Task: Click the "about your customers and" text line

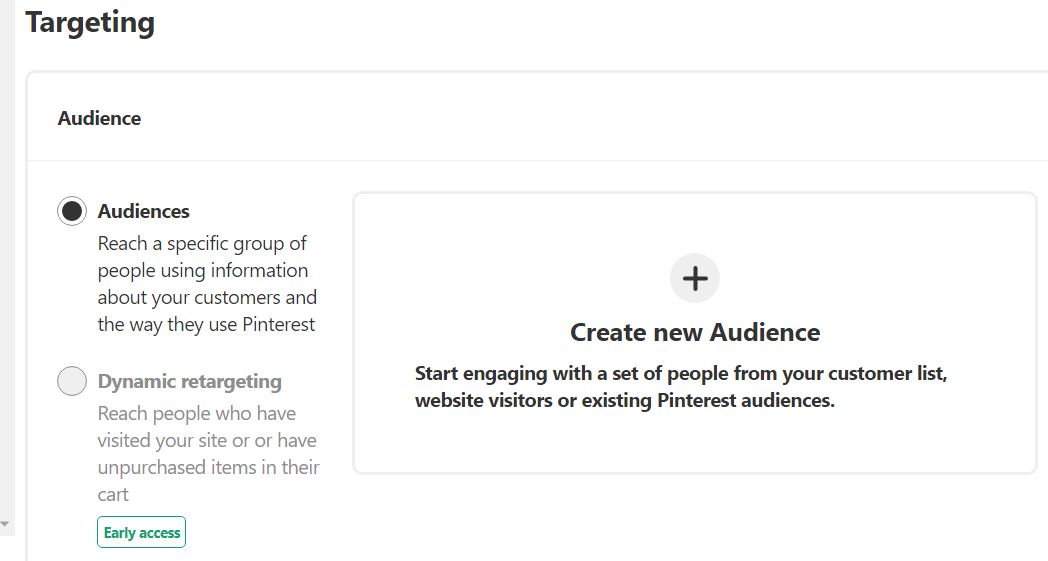Action: tap(207, 298)
